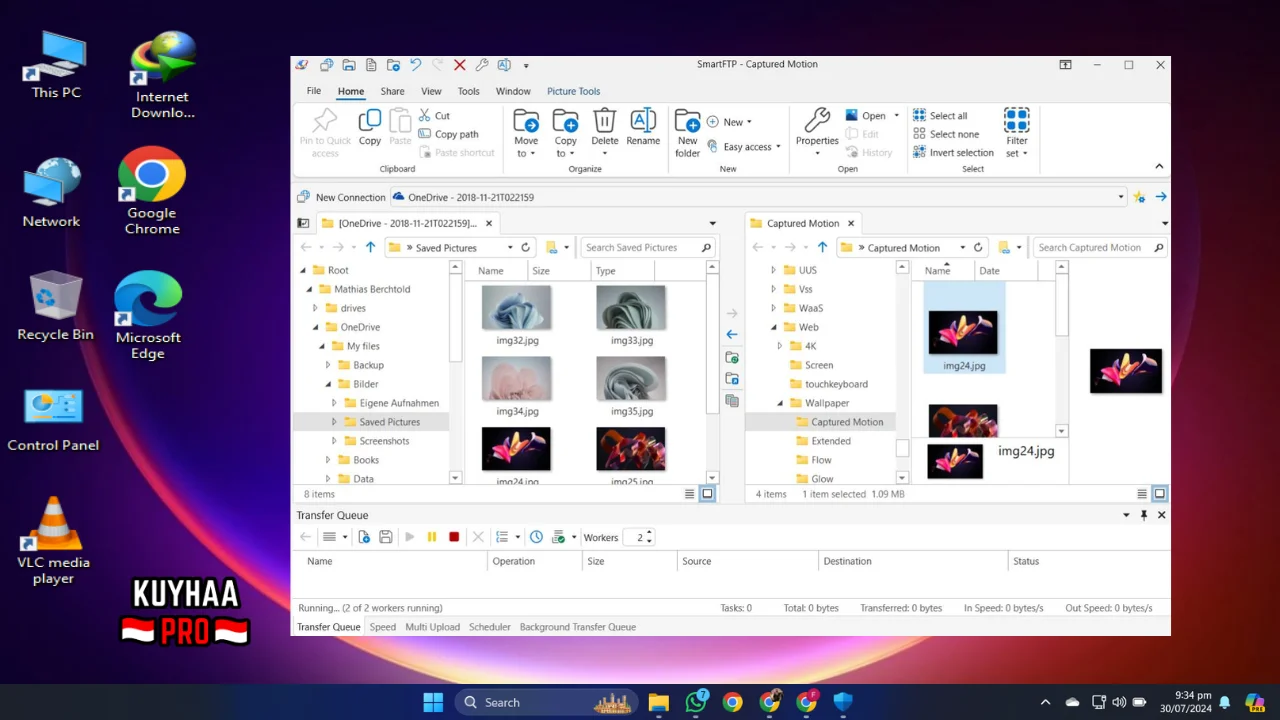Click the Copy button in the Clipboard group

(370, 128)
